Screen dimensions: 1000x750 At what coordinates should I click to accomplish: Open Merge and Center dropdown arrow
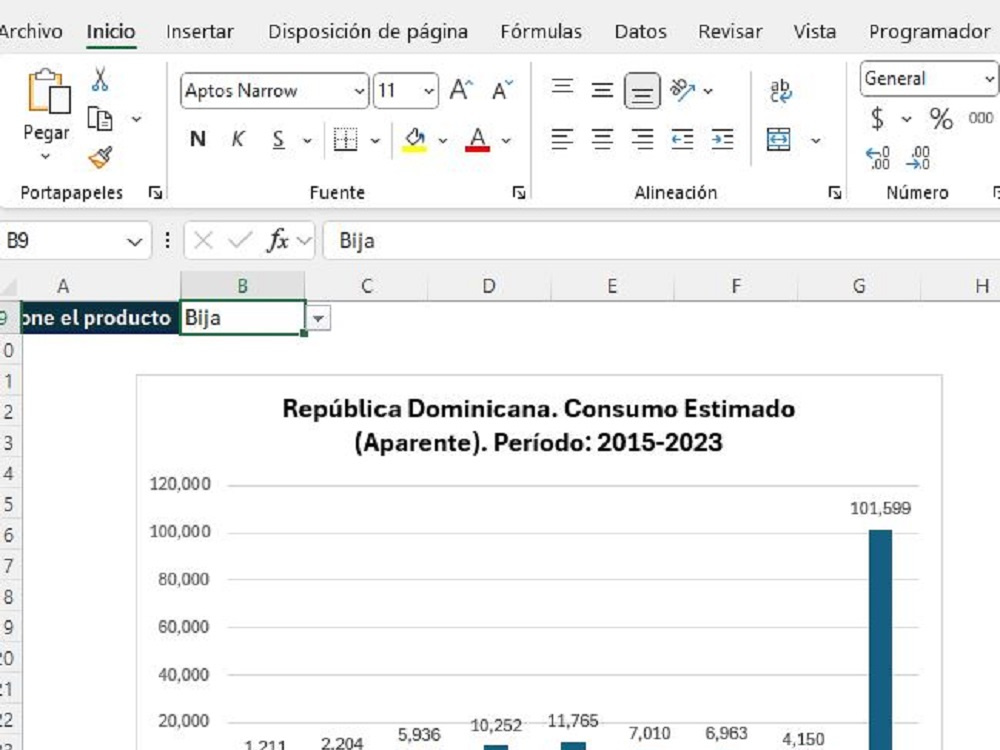click(816, 140)
